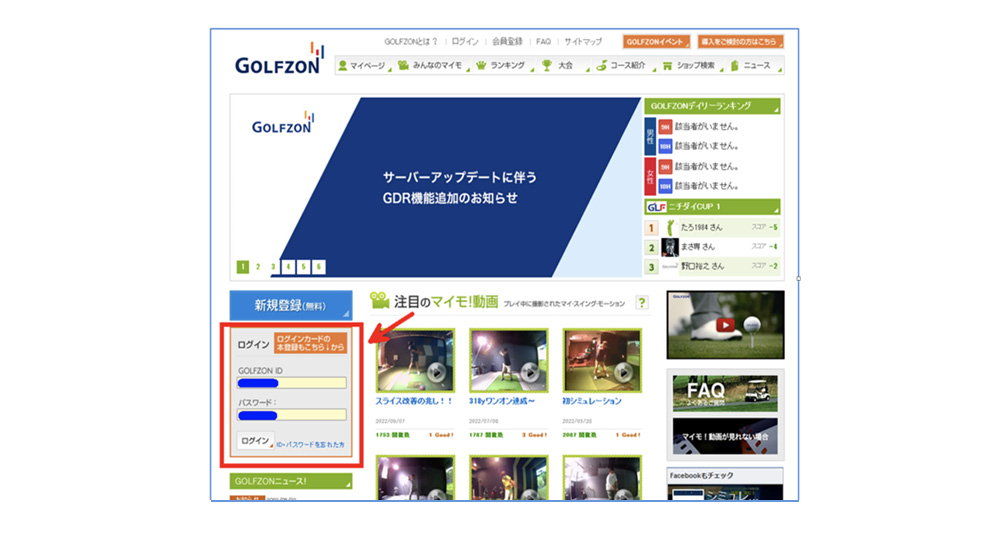
Task: Click the GOLFZON logo in the header
Action: [279, 59]
